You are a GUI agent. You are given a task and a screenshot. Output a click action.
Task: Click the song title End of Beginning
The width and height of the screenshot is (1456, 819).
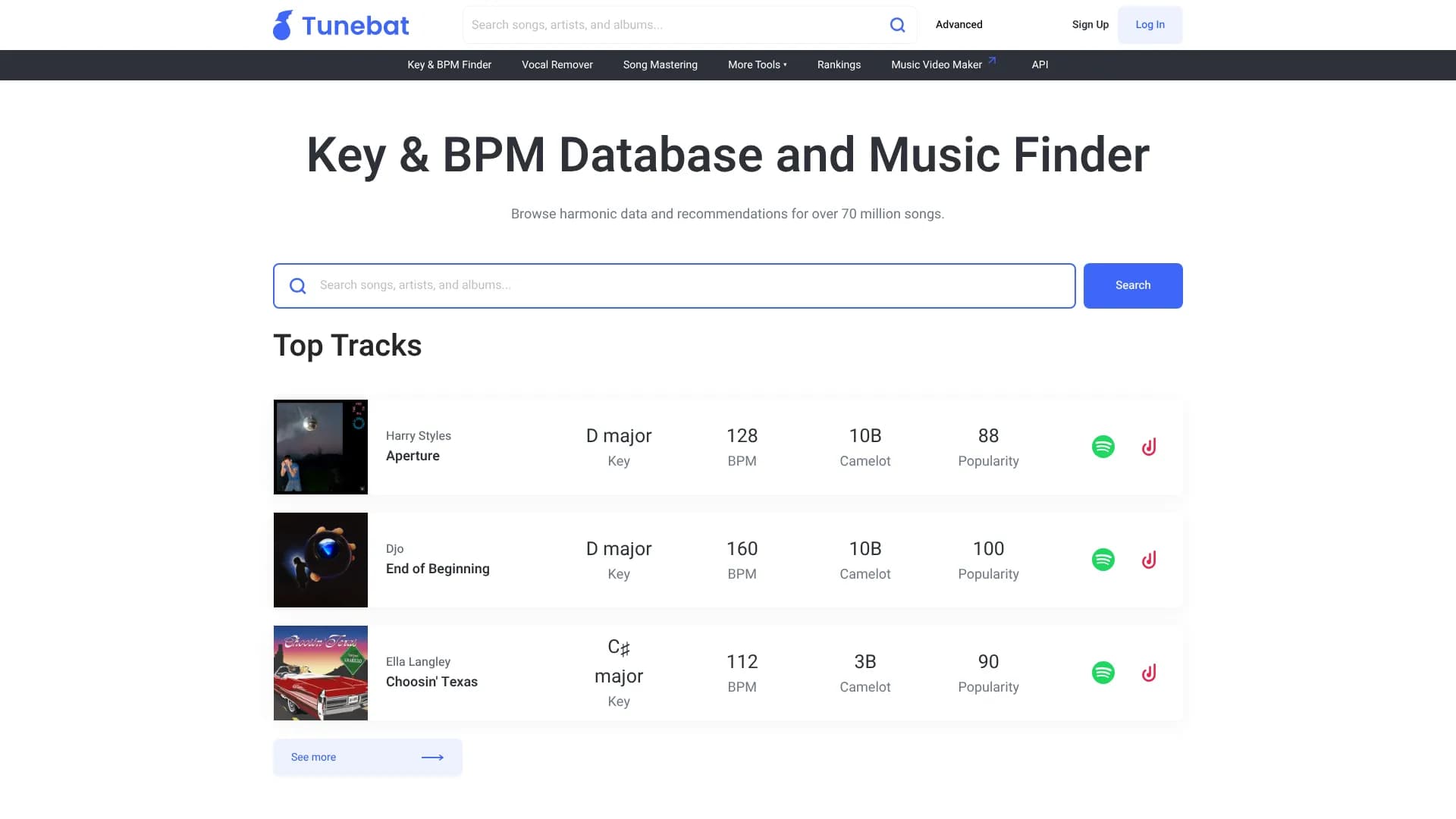438,569
